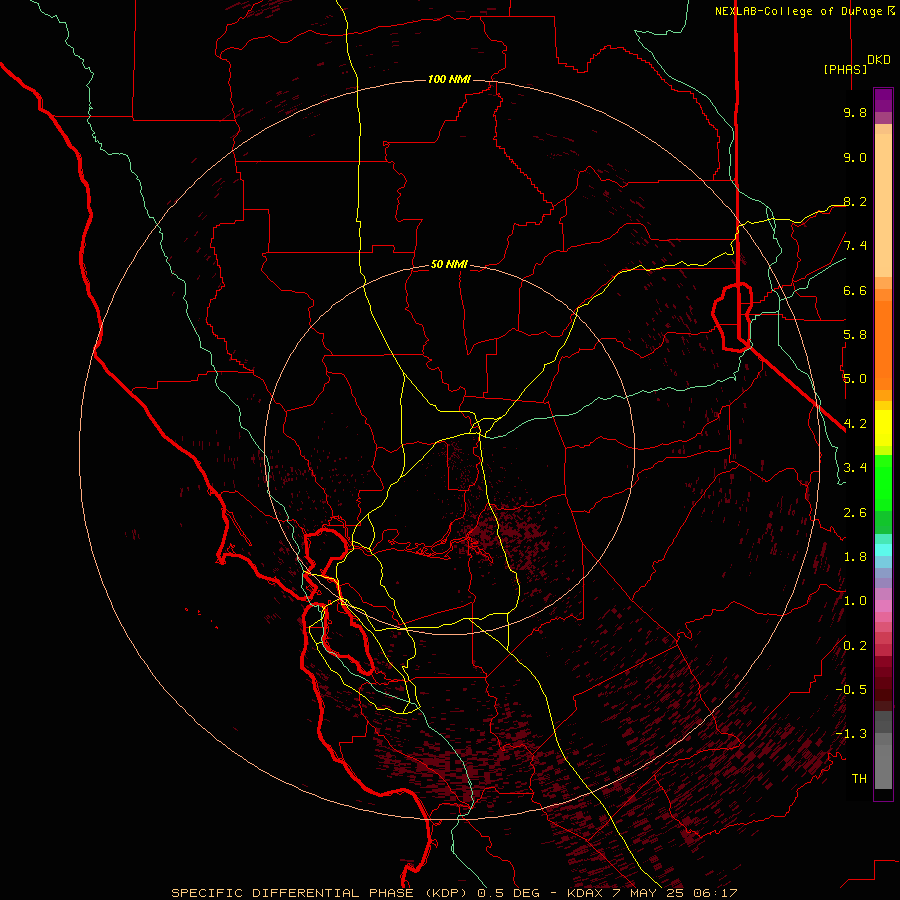Click the 5.0 legend value
This screenshot has height=900, width=900.
pyautogui.click(x=855, y=379)
